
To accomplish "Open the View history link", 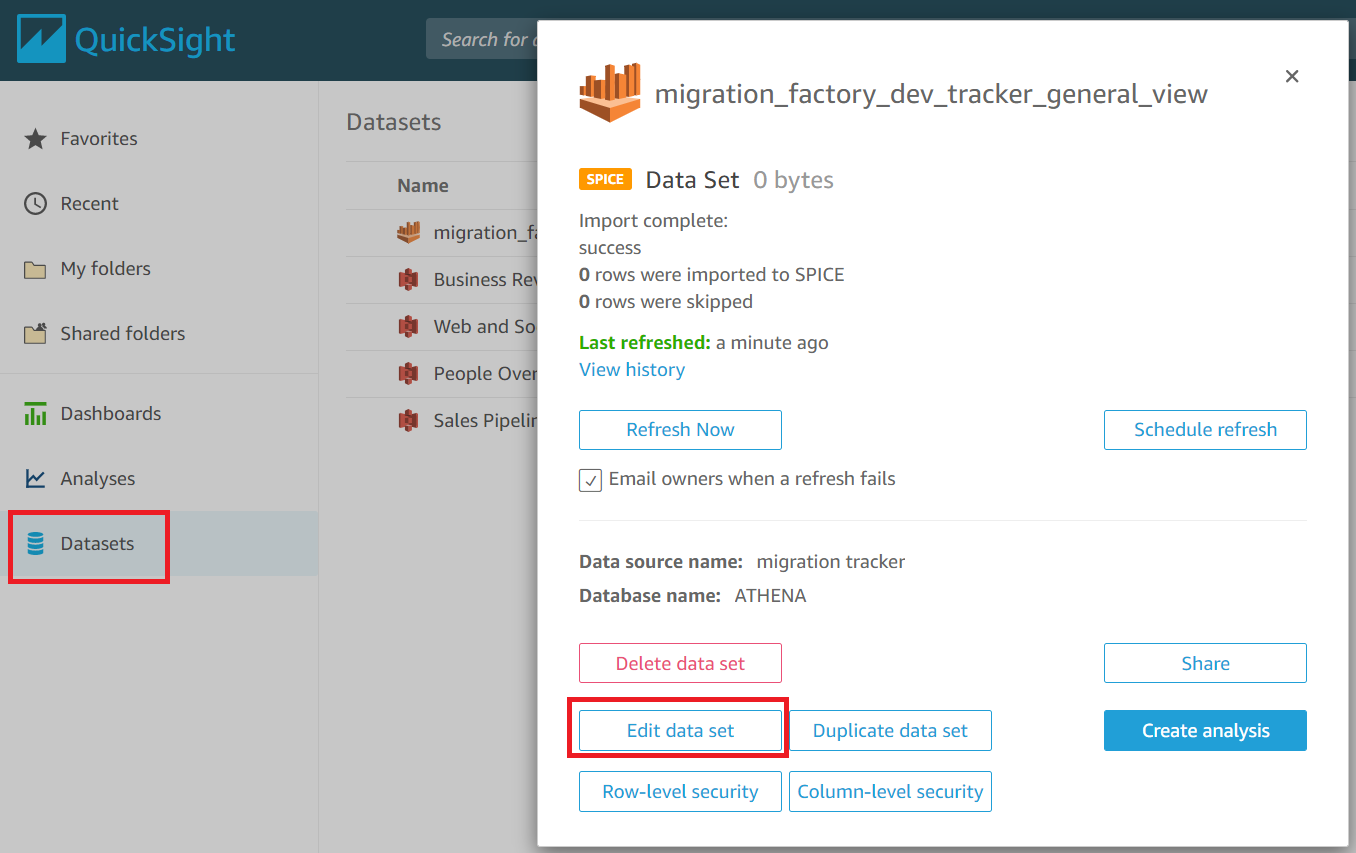I will point(632,370).
